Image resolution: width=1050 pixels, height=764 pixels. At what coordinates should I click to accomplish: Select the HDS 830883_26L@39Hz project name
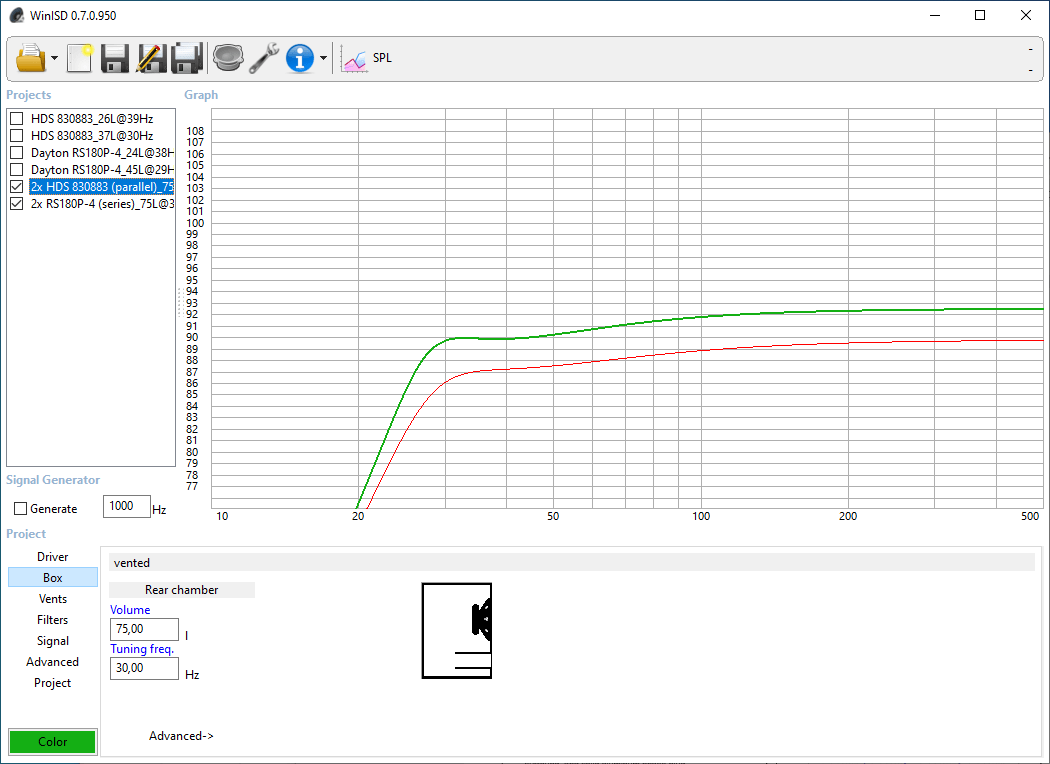[x=92, y=119]
